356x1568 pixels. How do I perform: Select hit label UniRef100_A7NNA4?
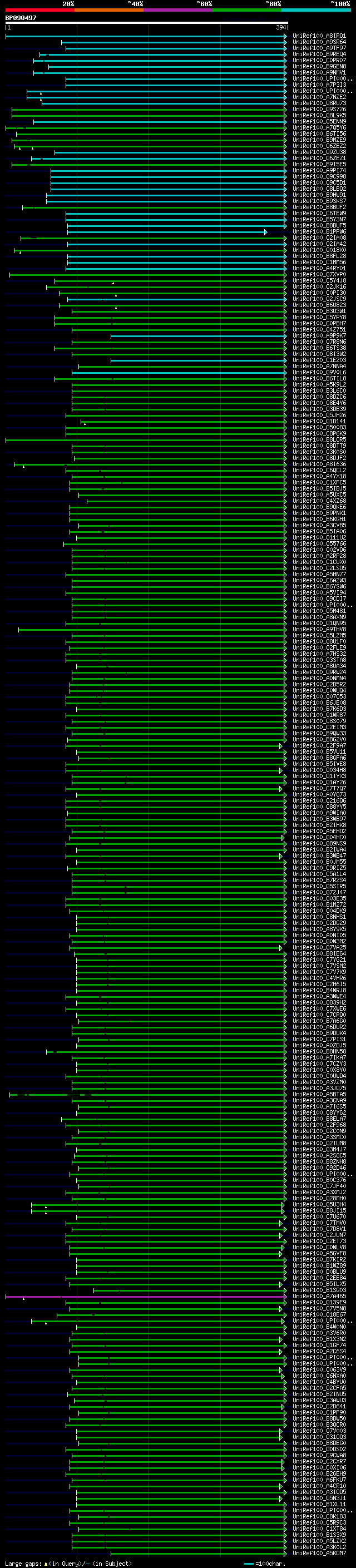[319, 367]
